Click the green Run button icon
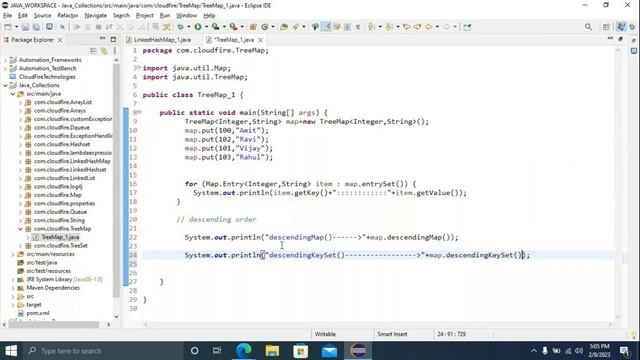The width and height of the screenshot is (640, 360). coord(198,27)
